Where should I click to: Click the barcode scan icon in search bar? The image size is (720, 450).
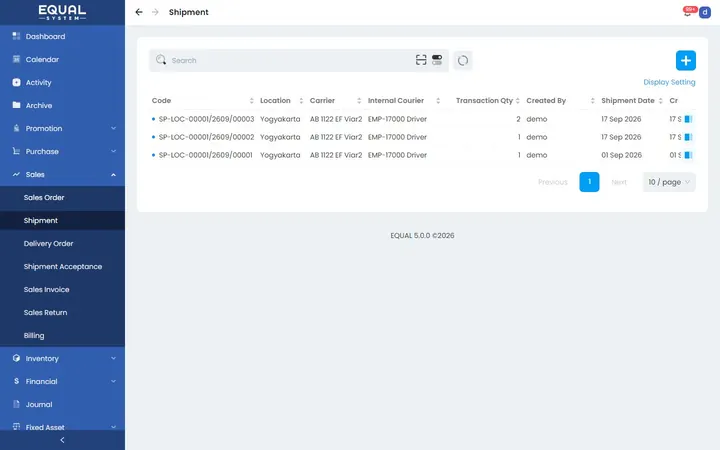point(421,60)
